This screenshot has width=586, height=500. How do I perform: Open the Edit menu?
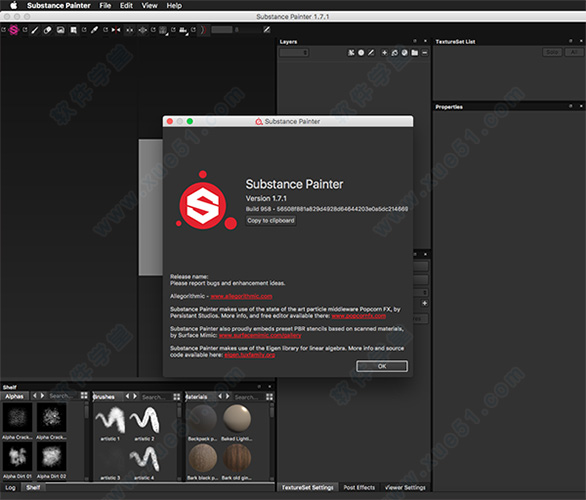click(x=126, y=5)
